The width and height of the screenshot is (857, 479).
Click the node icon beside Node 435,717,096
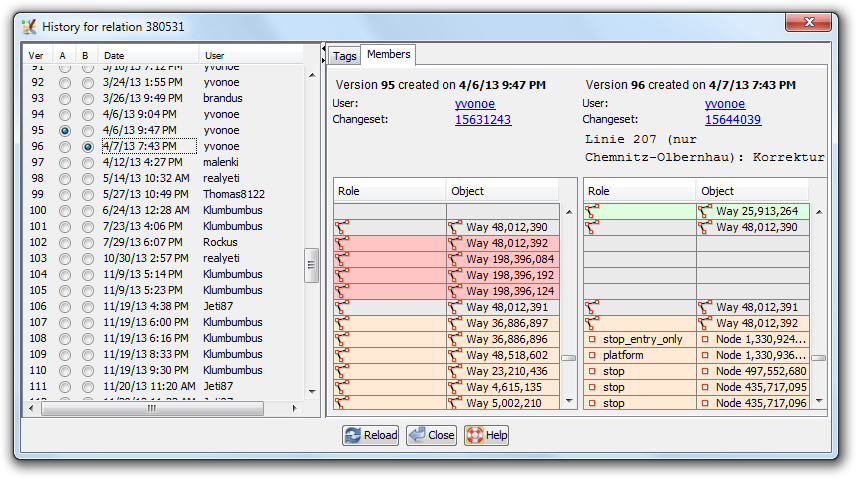click(705, 403)
